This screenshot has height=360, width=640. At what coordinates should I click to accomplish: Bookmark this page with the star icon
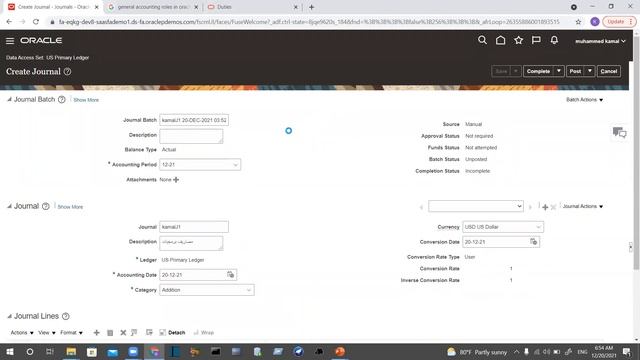coord(578,22)
